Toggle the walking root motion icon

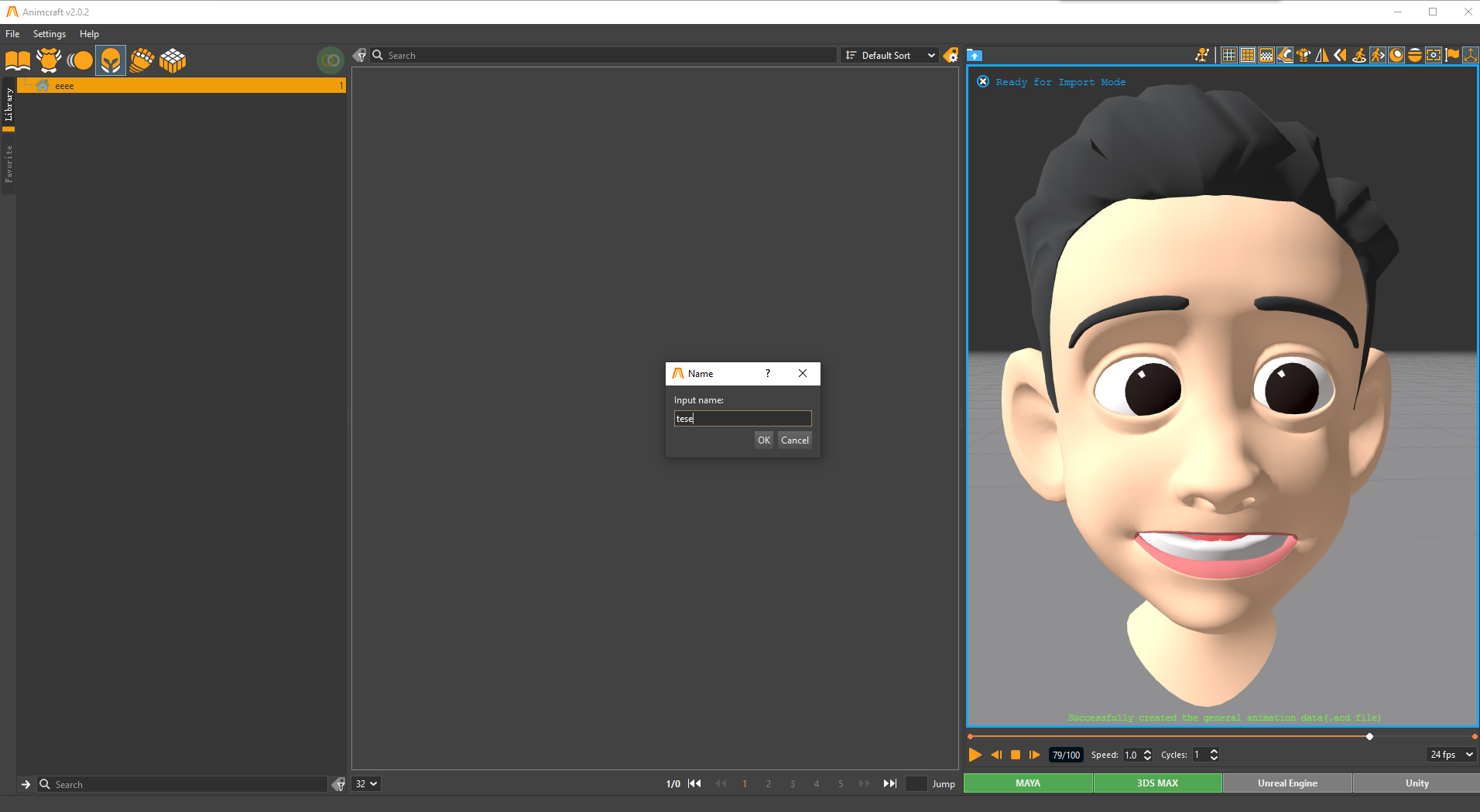1378,55
